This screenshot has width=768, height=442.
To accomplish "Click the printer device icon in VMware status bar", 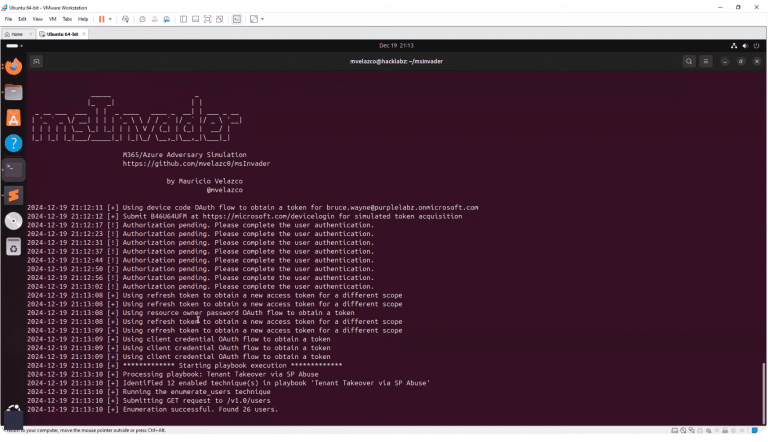I will click(x=700, y=431).
